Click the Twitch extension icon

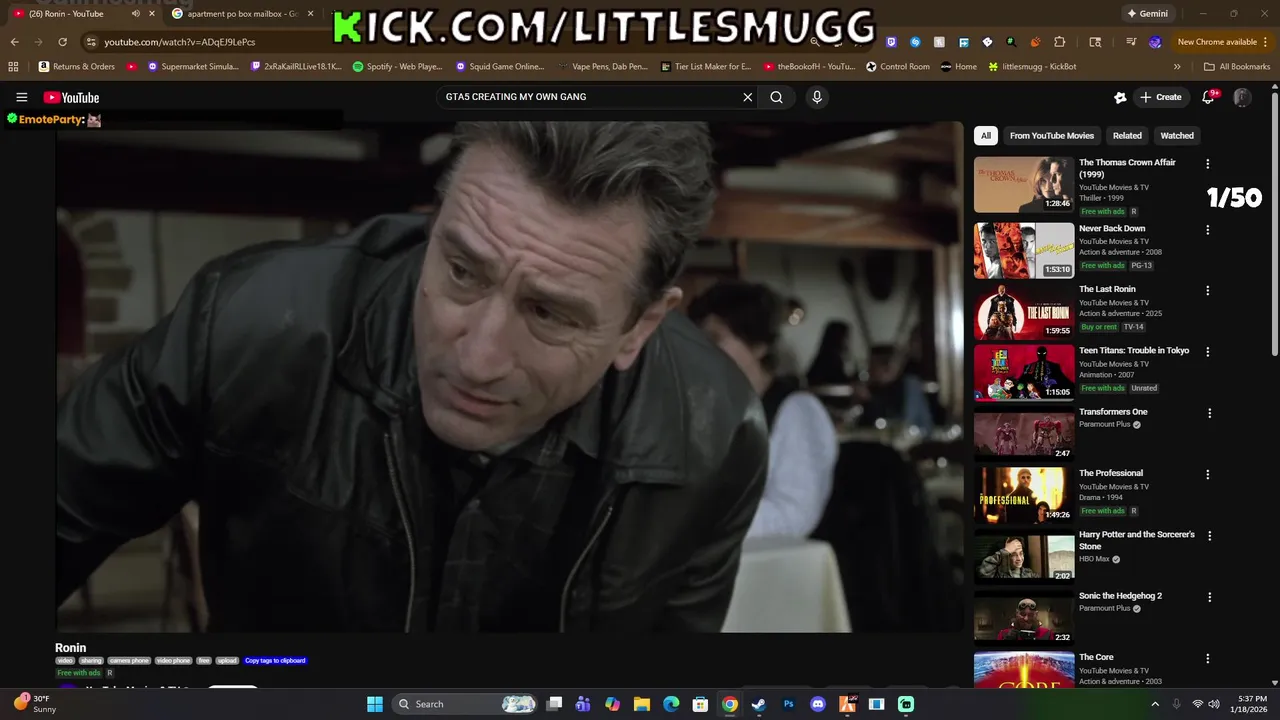coord(891,42)
